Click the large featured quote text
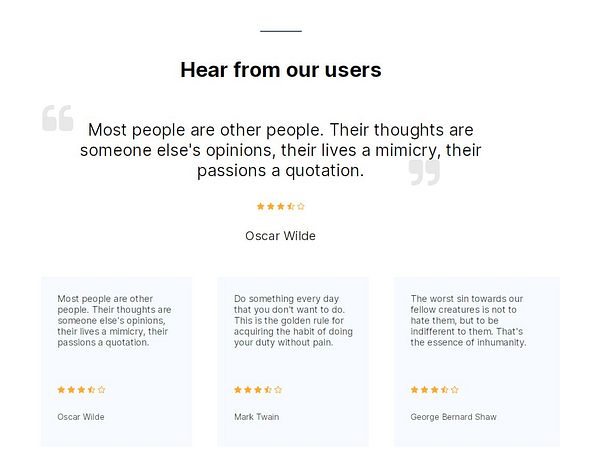Viewport: 600px width, 474px height. 280,150
